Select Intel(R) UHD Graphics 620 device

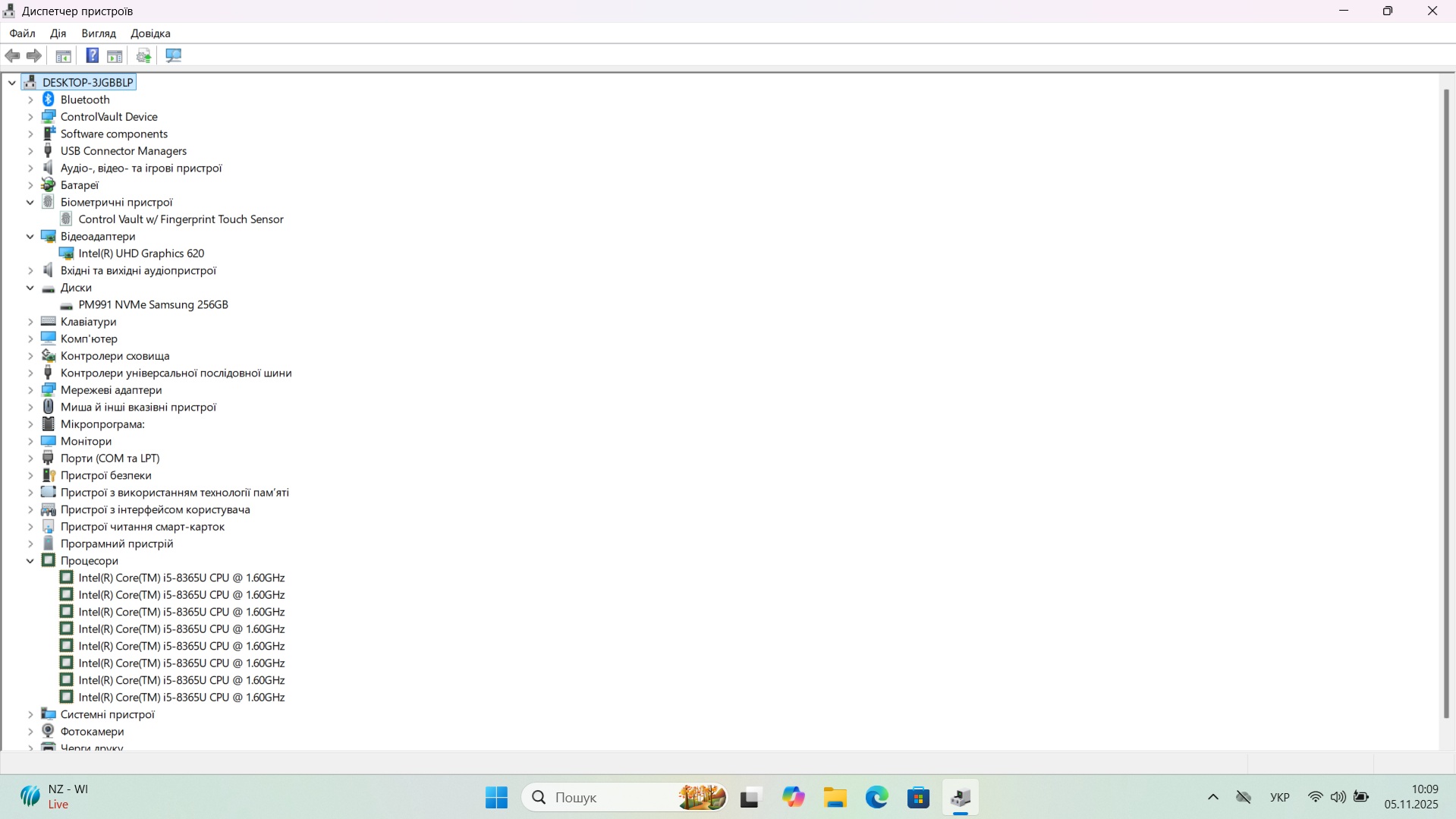(x=141, y=254)
